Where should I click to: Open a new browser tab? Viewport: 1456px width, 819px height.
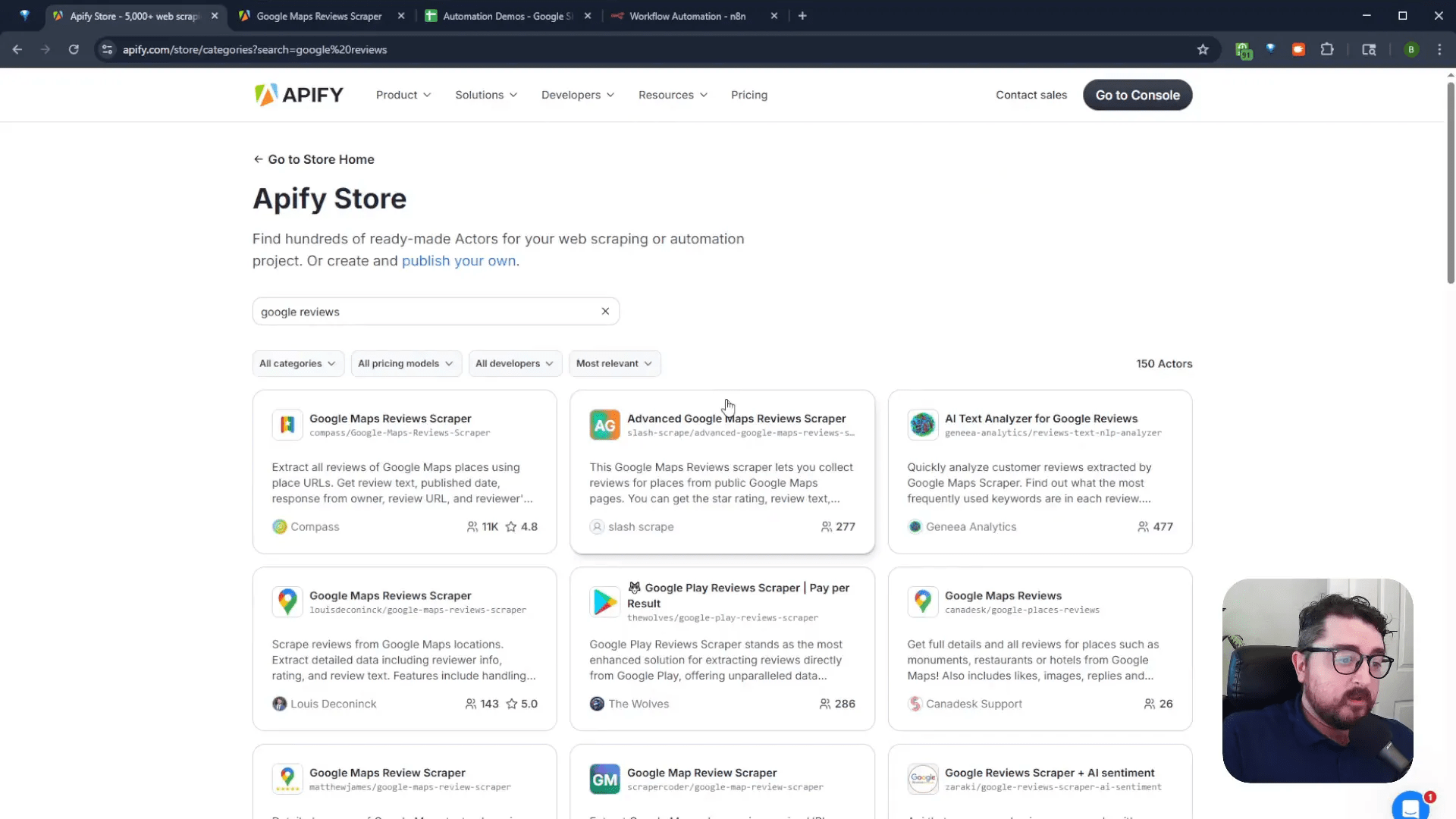[802, 16]
